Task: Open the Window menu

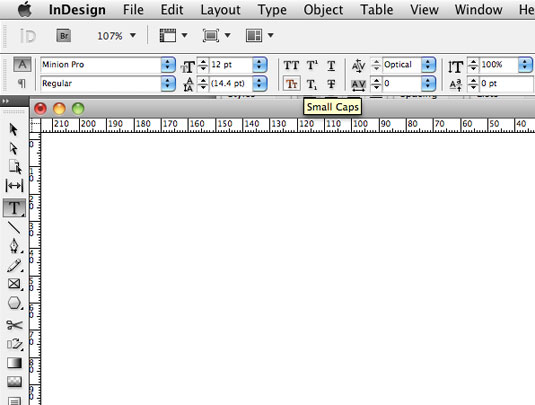Action: click(x=478, y=10)
